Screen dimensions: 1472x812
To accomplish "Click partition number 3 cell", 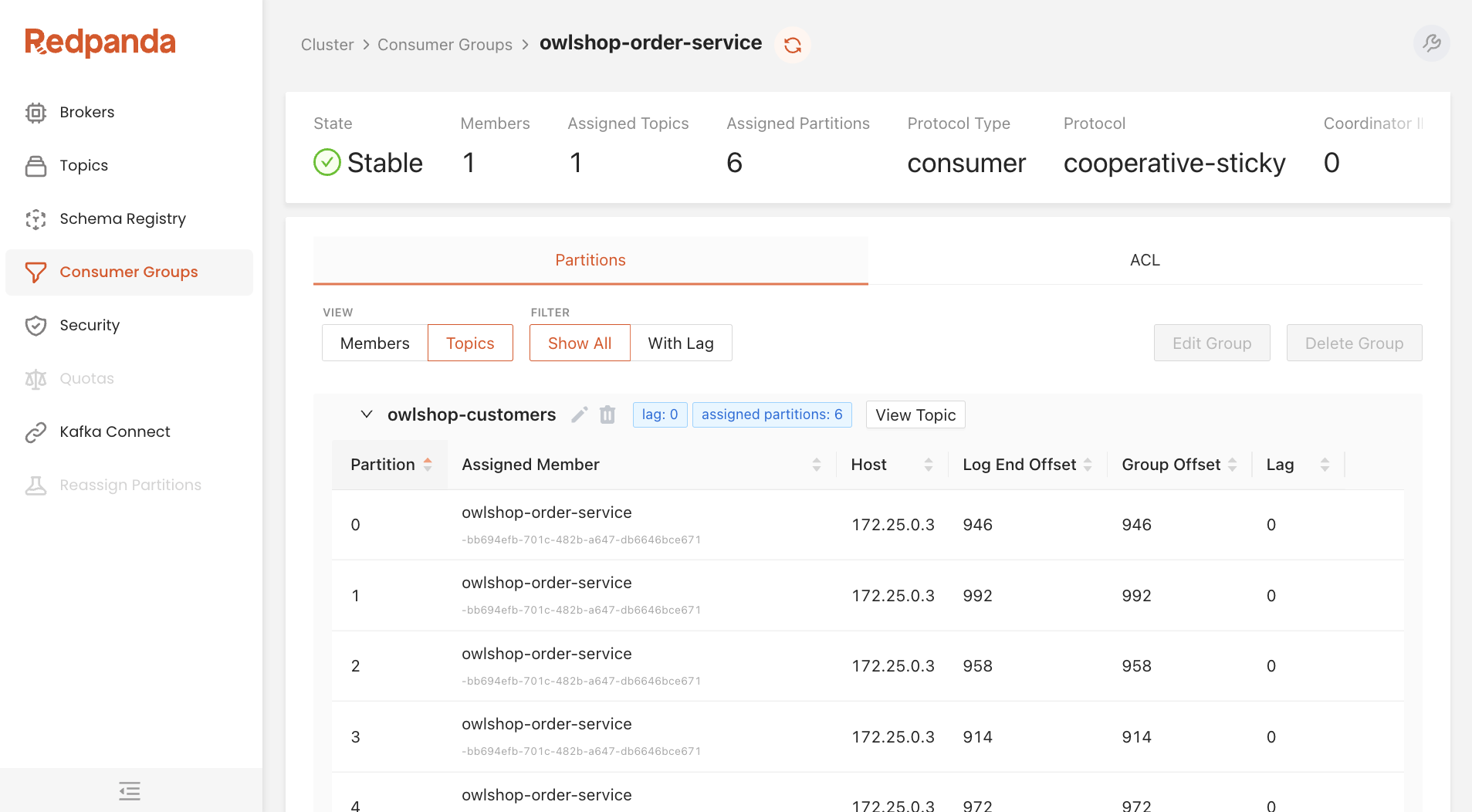I will point(355,737).
